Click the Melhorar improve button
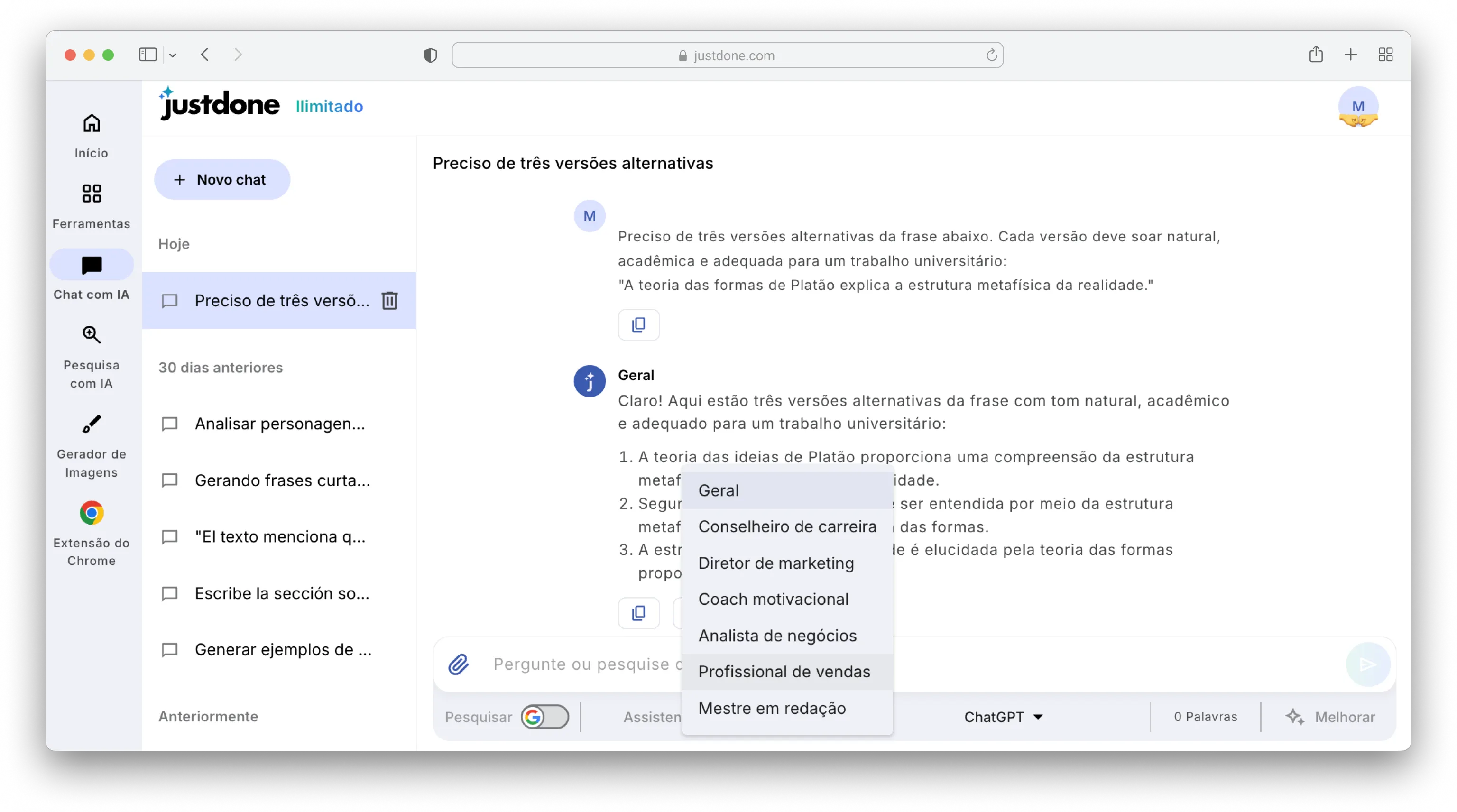The height and width of the screenshot is (812, 1457). pyautogui.click(x=1330, y=717)
